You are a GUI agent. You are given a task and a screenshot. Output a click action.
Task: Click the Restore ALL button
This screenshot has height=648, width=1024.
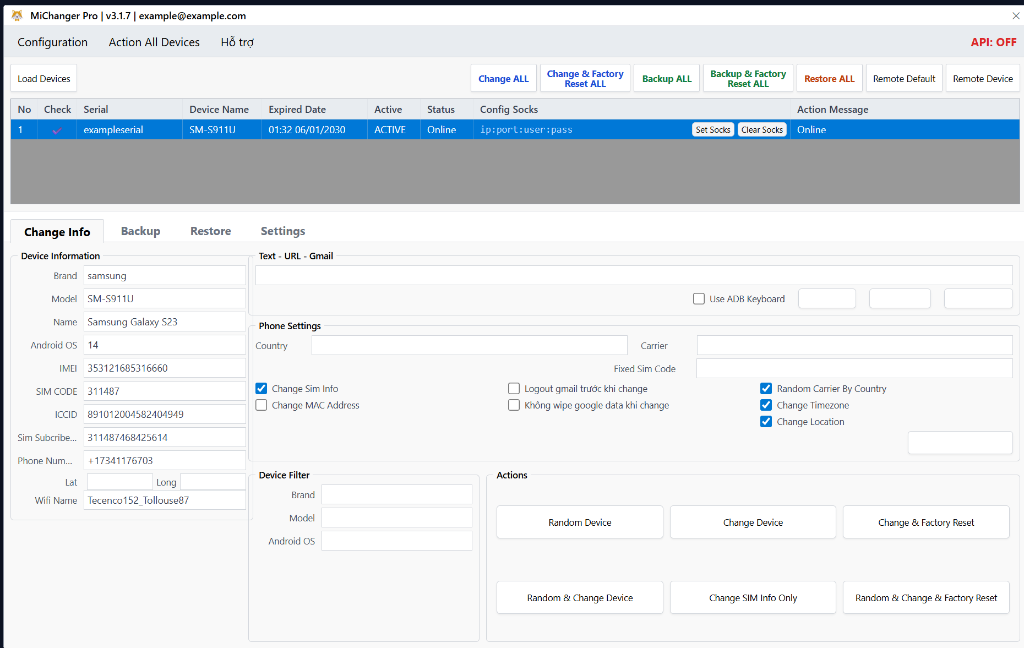[829, 78]
